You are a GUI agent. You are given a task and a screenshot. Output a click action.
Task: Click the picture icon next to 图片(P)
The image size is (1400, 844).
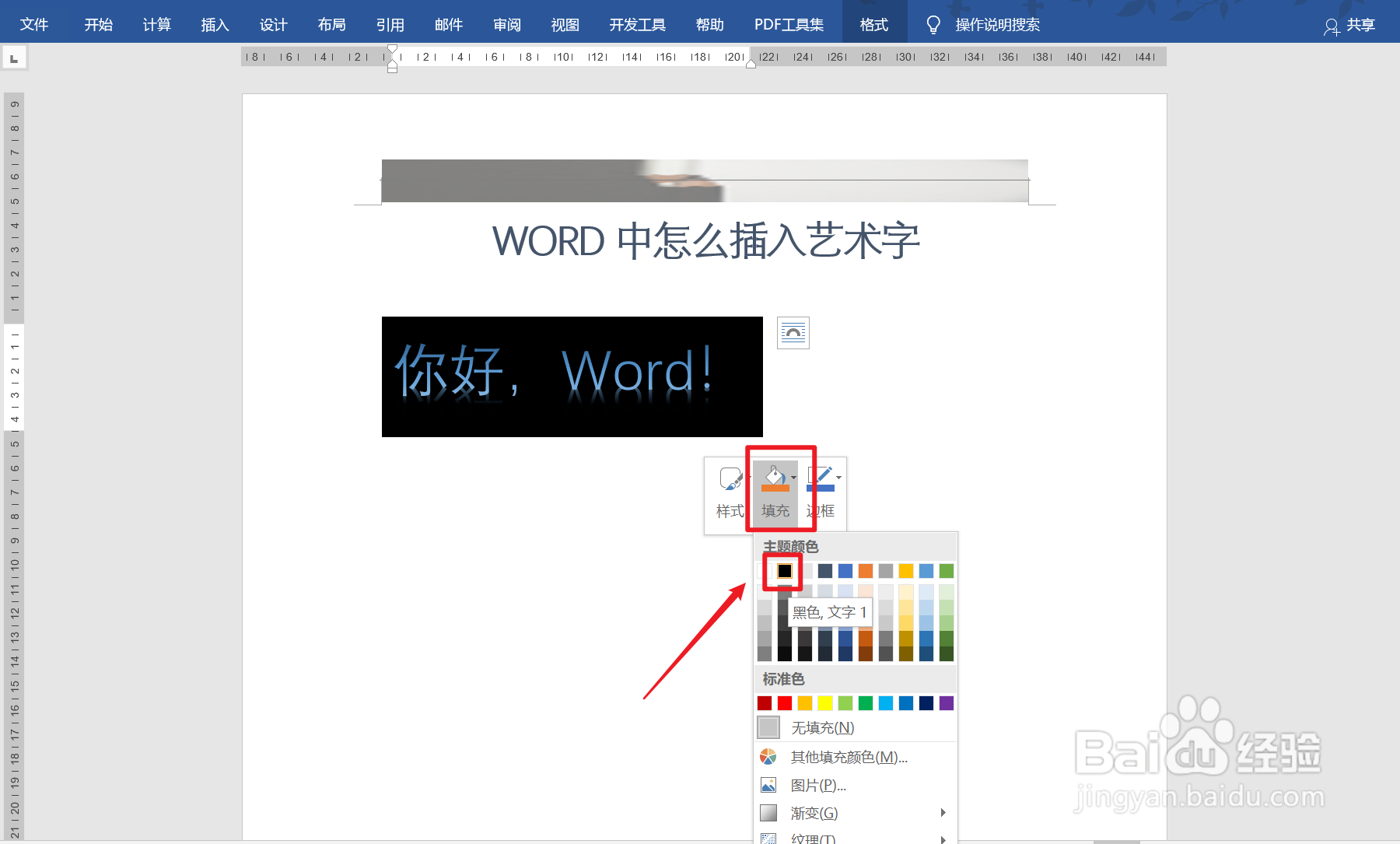pyautogui.click(x=769, y=785)
